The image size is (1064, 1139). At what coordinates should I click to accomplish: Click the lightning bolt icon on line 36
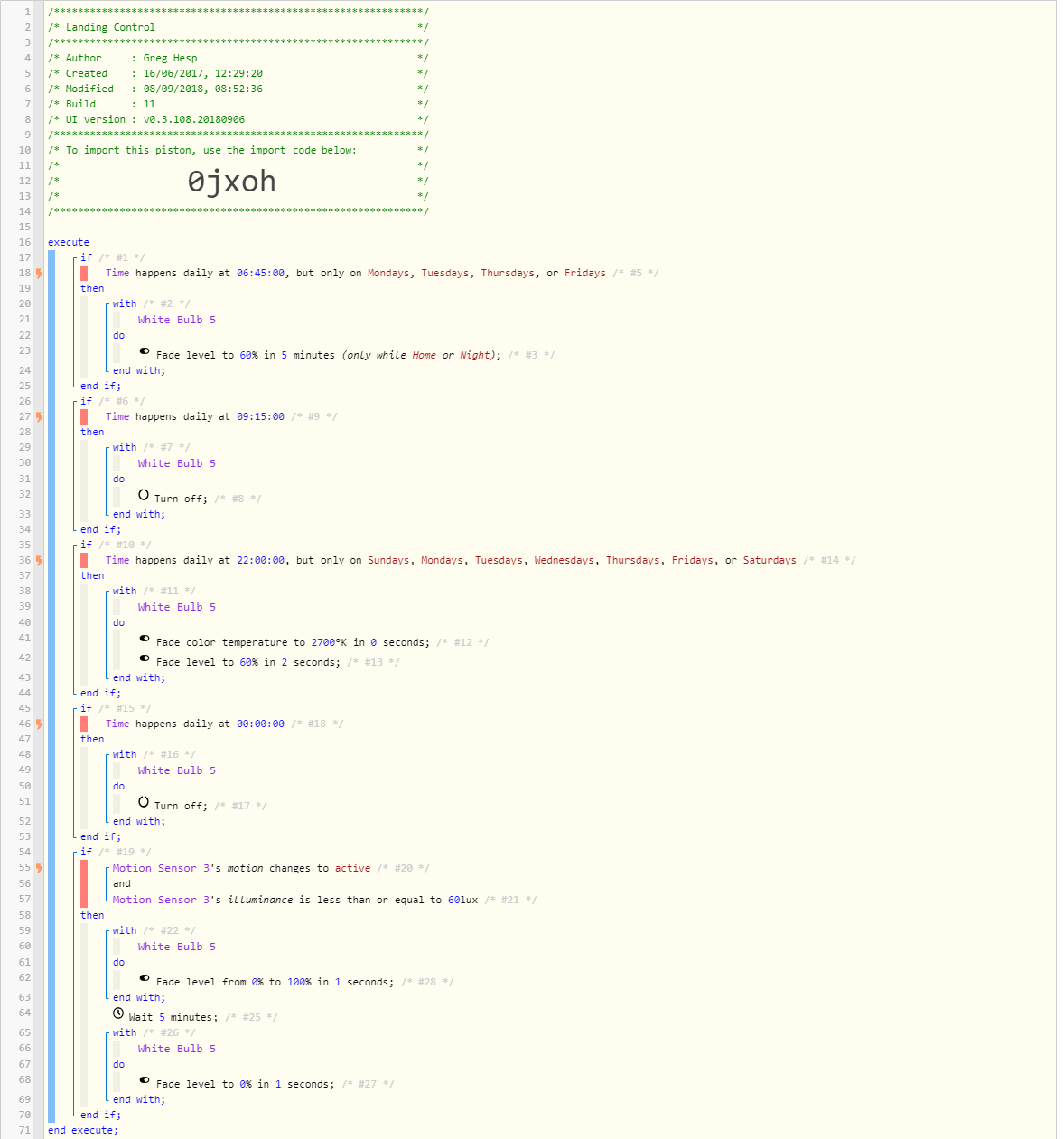pos(39,560)
